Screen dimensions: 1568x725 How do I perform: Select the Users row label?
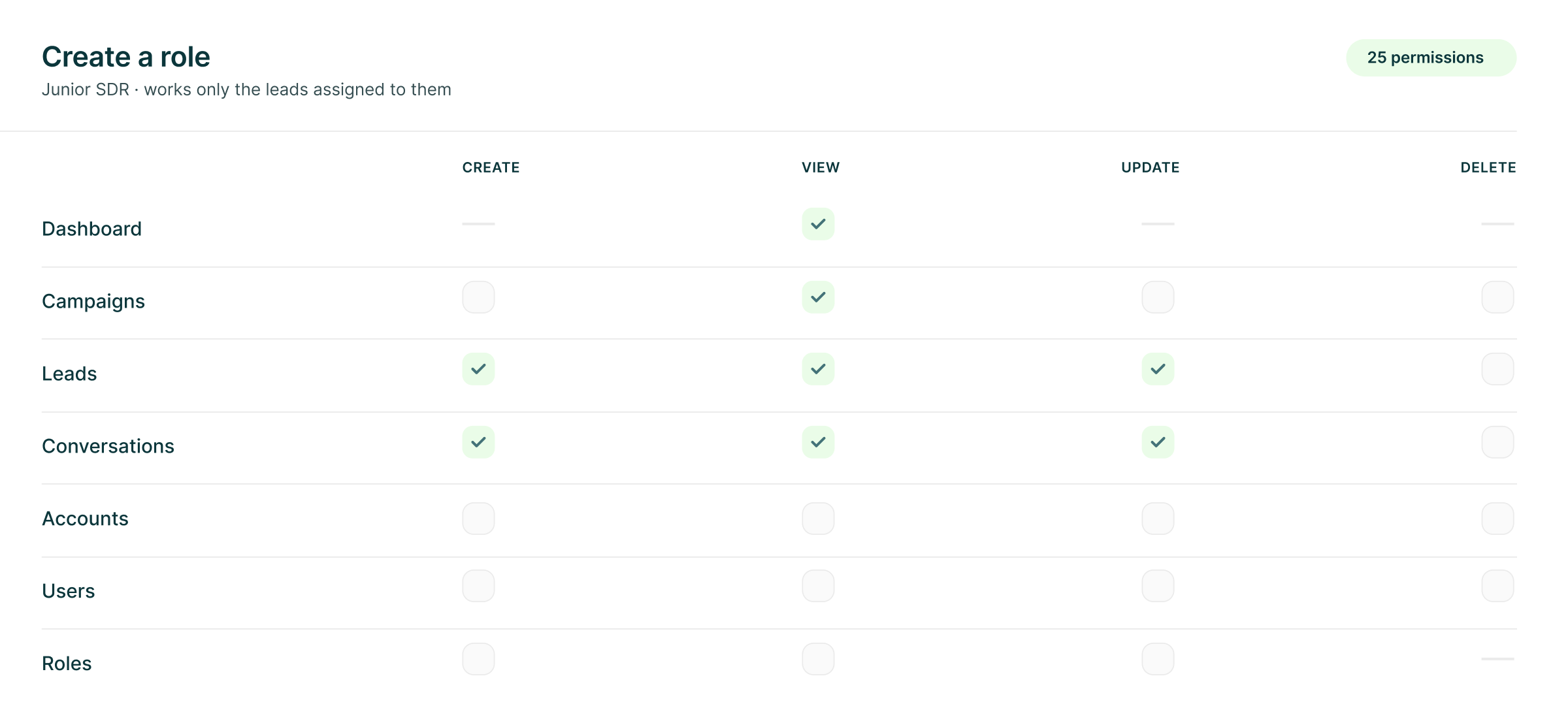pos(68,591)
